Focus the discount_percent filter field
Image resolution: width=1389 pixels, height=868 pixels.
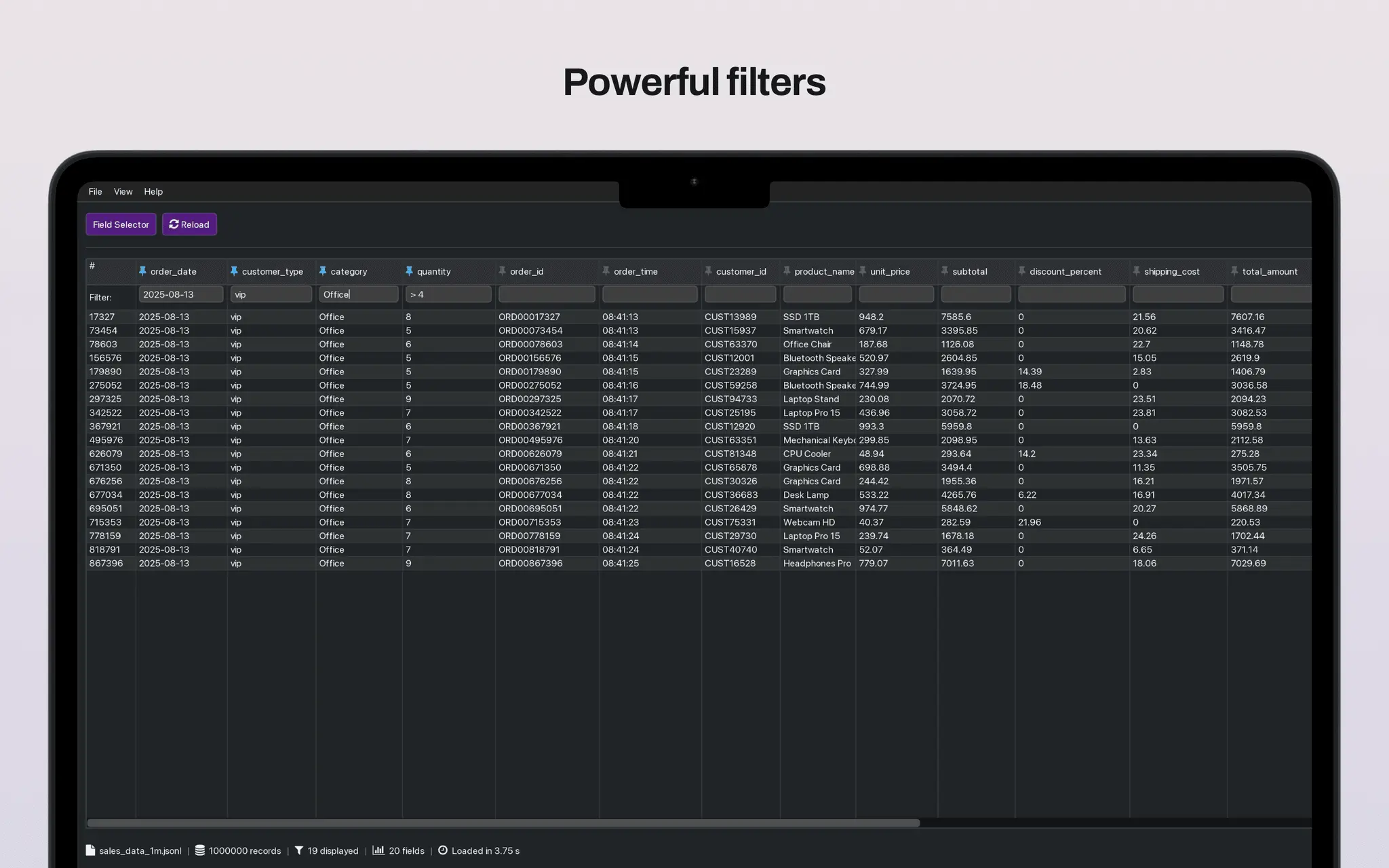click(x=1072, y=294)
